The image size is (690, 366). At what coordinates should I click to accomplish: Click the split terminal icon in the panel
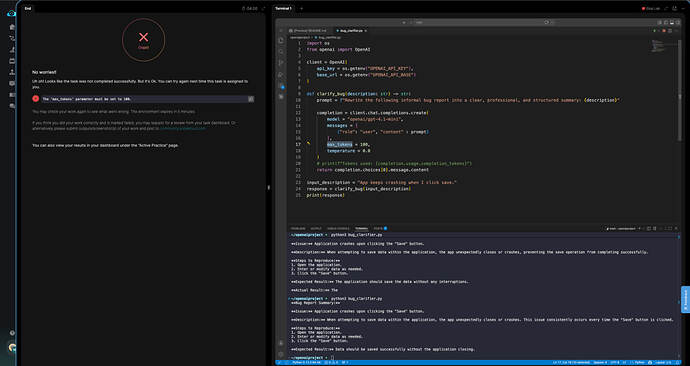(649, 228)
